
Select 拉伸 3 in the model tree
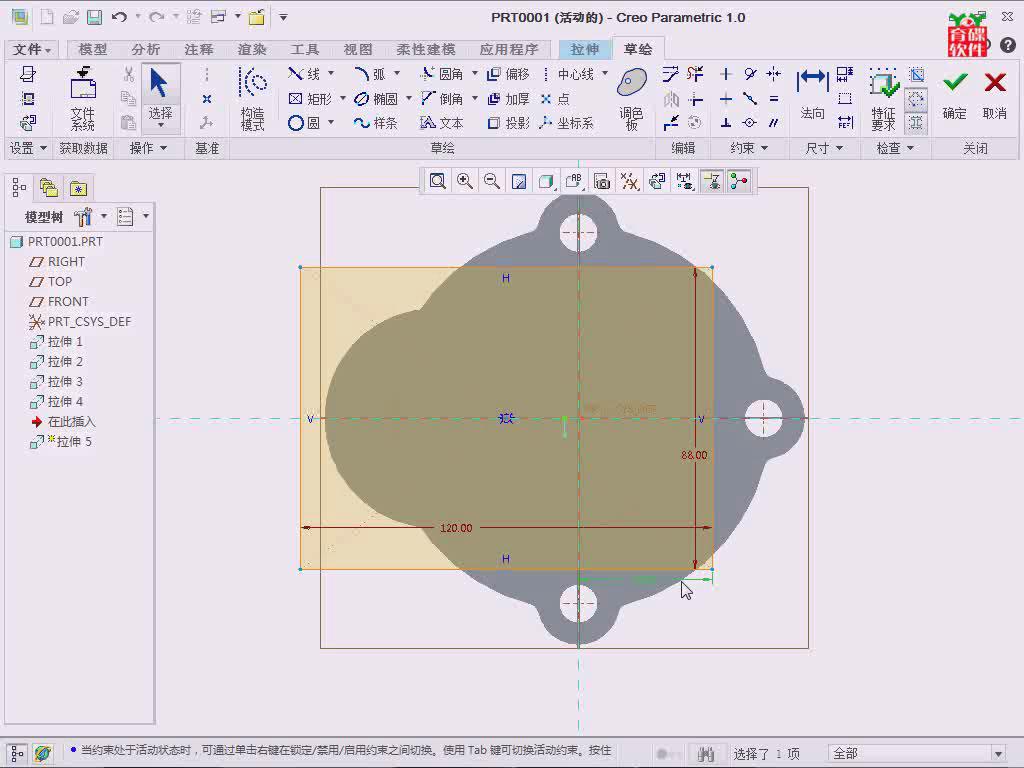click(57, 381)
